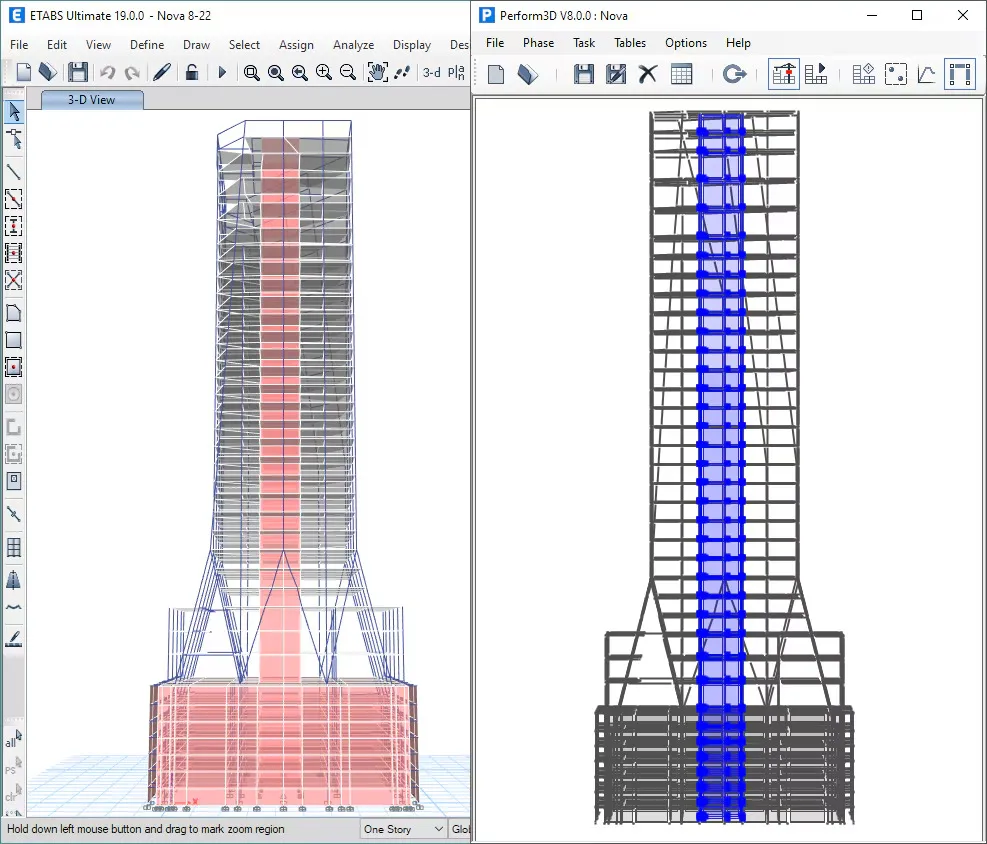
Task: Switch to 3-d view button
Action: (x=431, y=72)
